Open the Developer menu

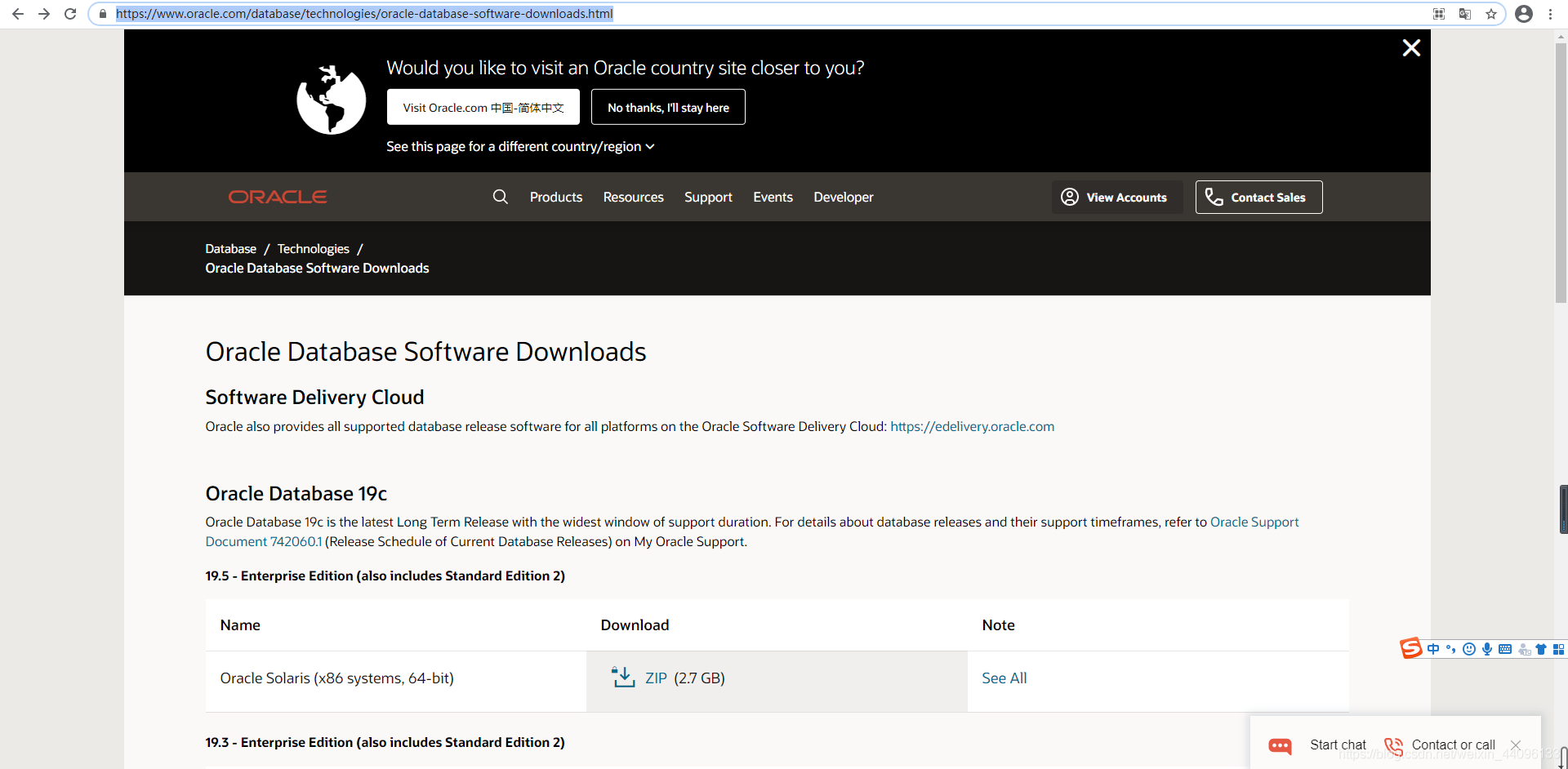[843, 198]
